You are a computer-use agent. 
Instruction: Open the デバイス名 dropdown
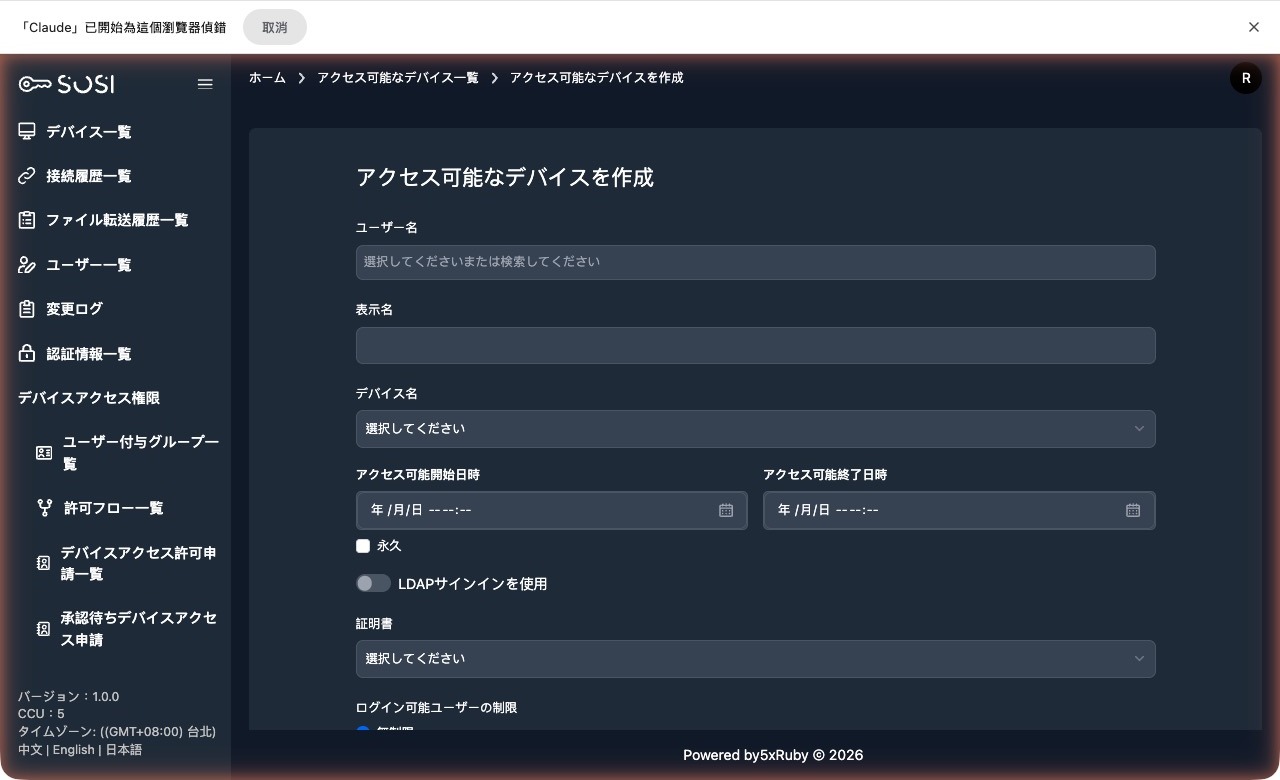(x=756, y=428)
